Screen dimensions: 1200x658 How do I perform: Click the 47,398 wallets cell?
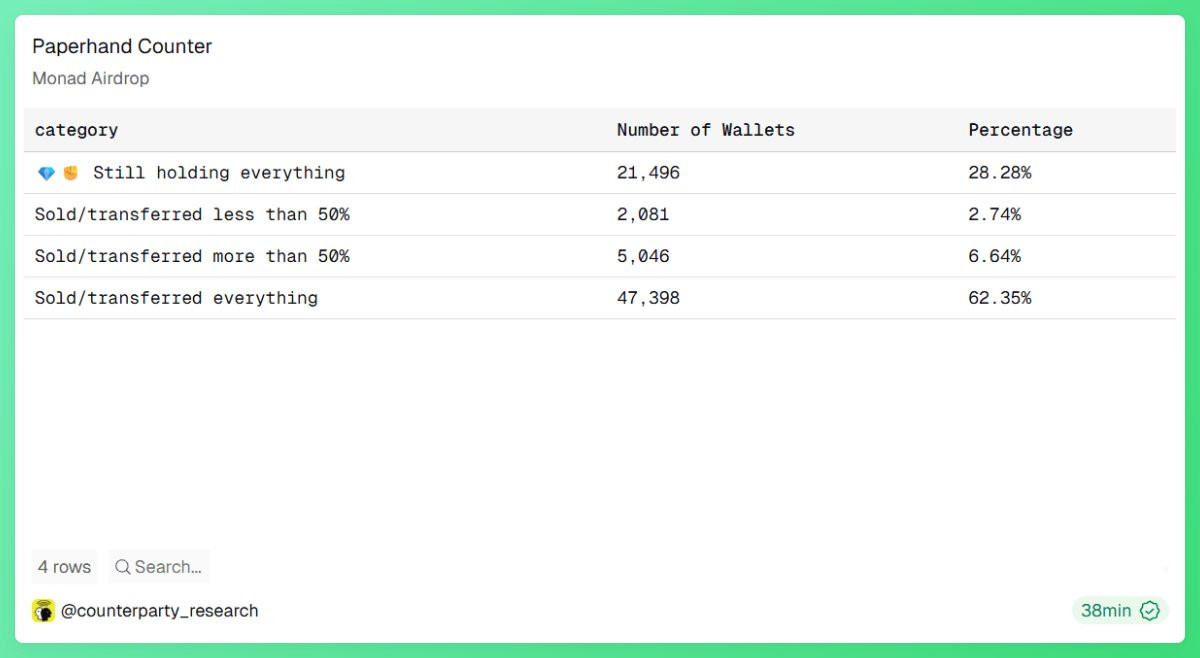(648, 298)
